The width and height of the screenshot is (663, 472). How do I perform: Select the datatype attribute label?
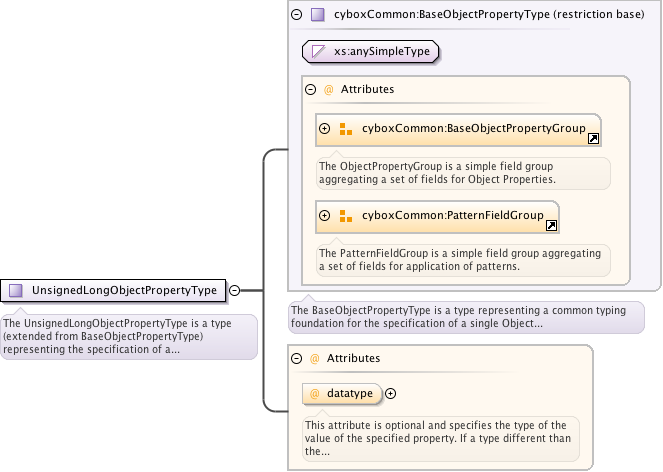349,394
